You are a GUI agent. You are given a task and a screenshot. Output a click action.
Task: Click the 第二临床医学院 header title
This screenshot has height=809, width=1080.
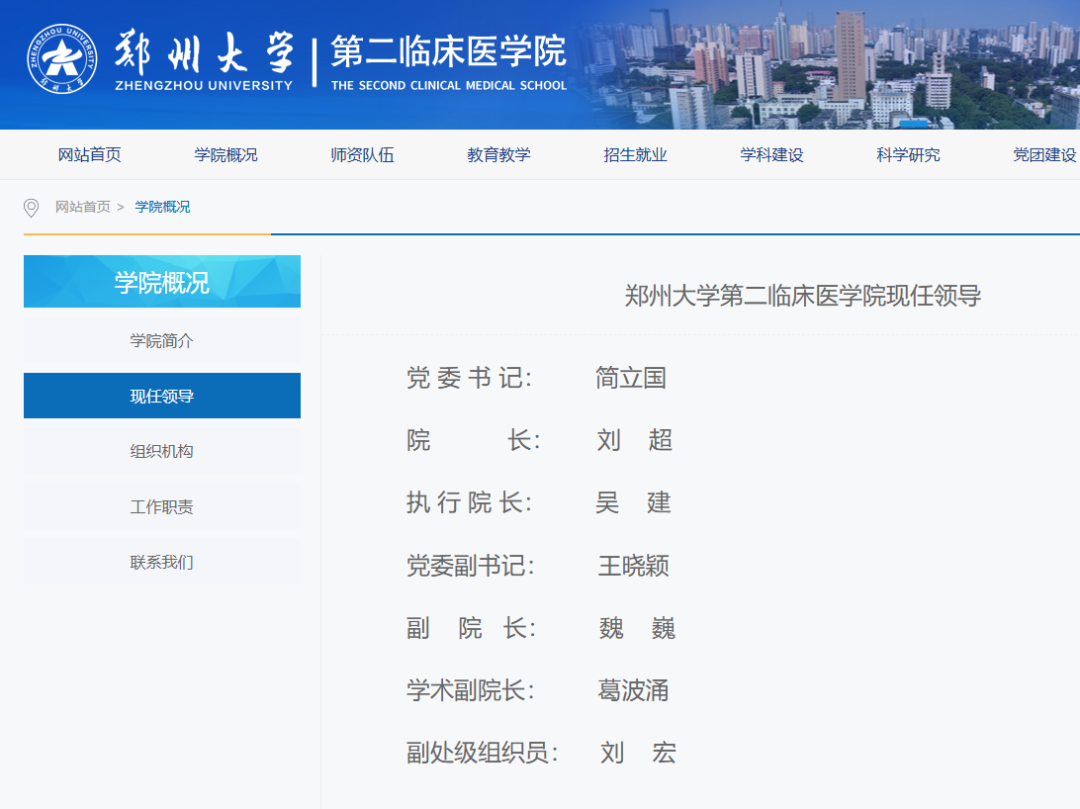point(448,52)
